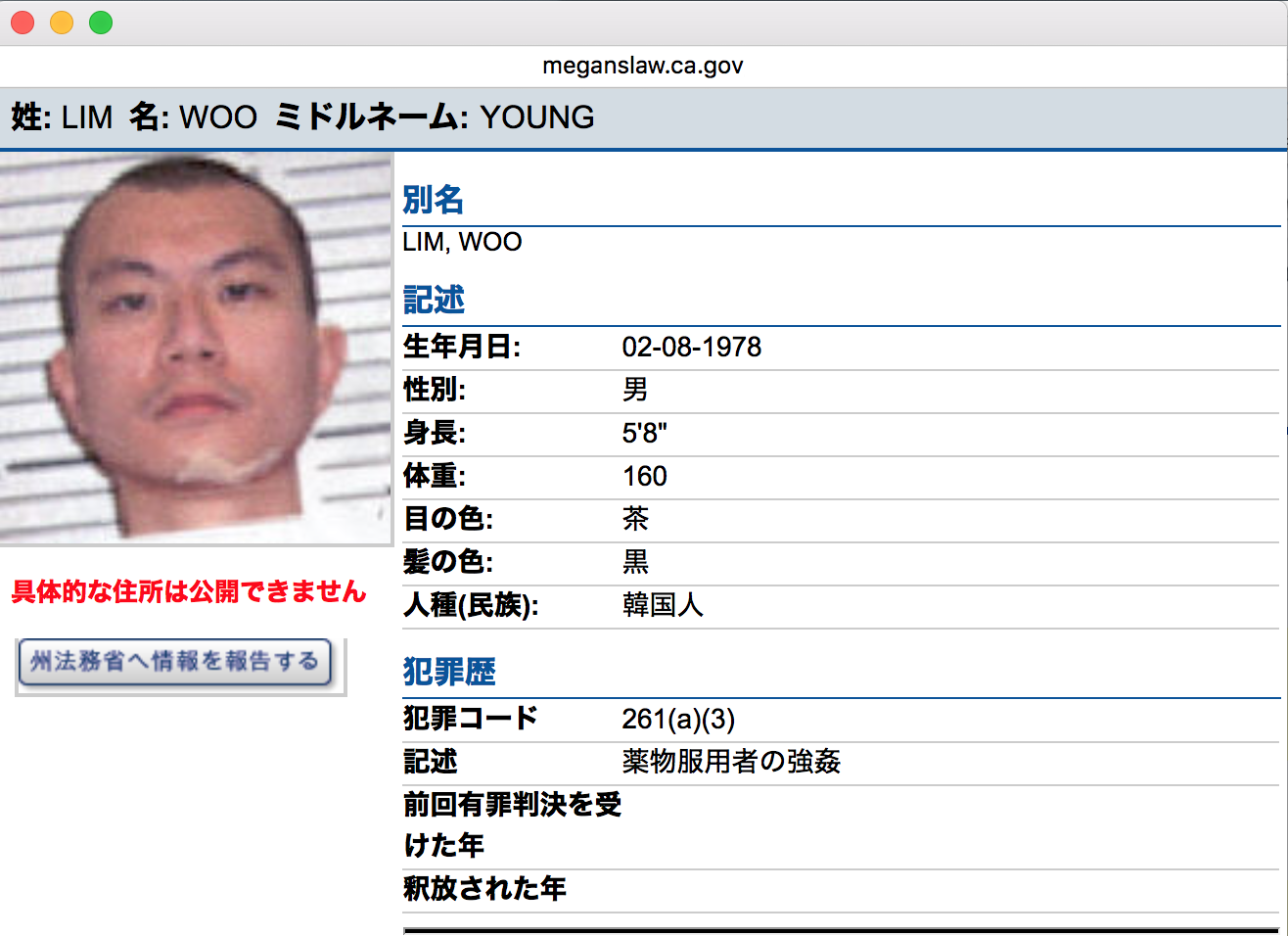Image resolution: width=1288 pixels, height=936 pixels.
Task: Click the hair color value 黒
Action: [x=635, y=563]
